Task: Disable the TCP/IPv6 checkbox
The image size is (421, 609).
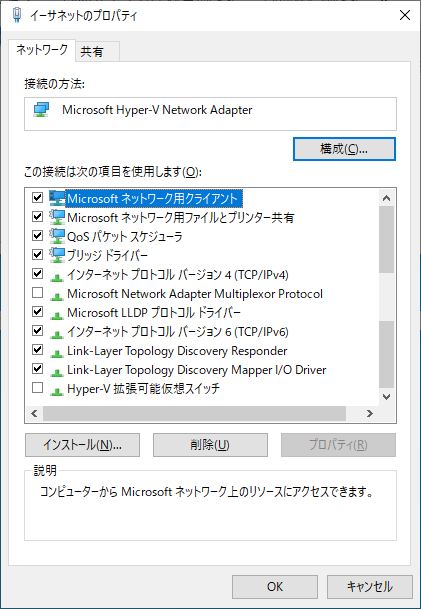Action: point(37,331)
